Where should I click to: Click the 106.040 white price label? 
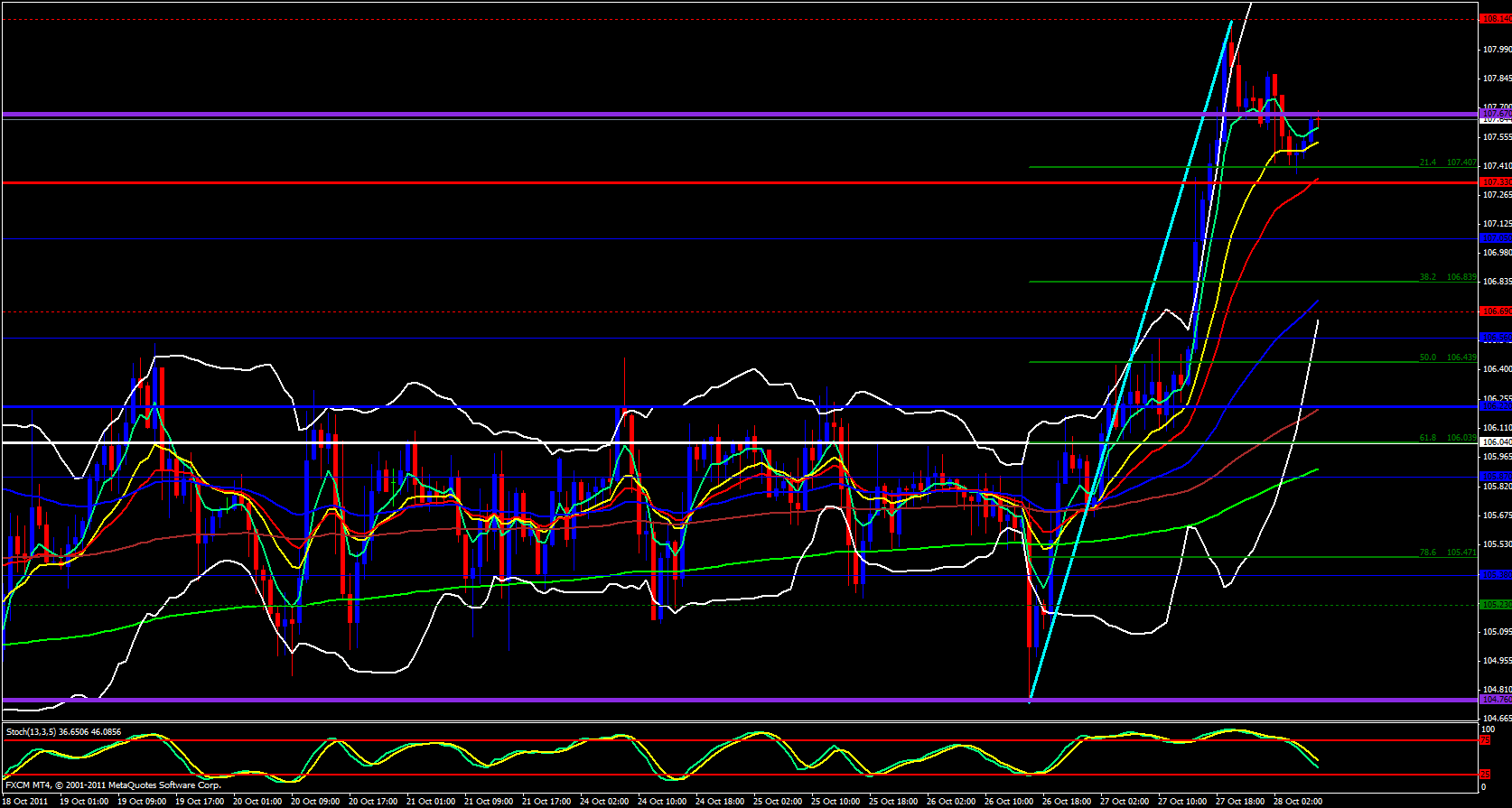click(1495, 442)
